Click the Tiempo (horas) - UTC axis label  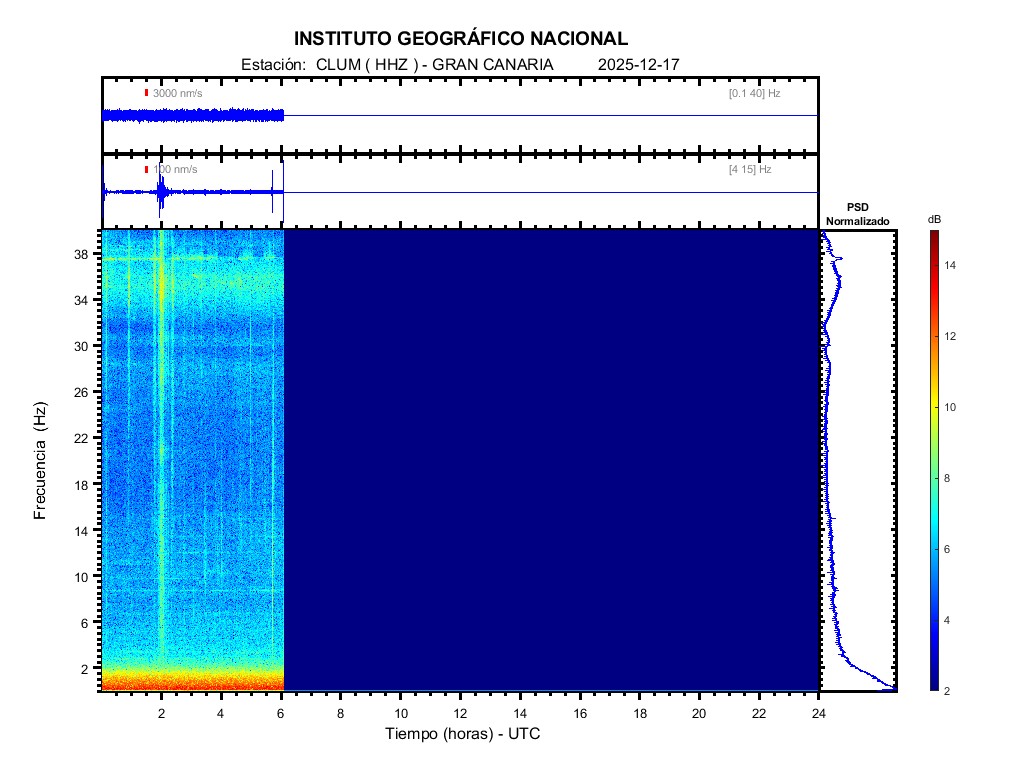(463, 735)
